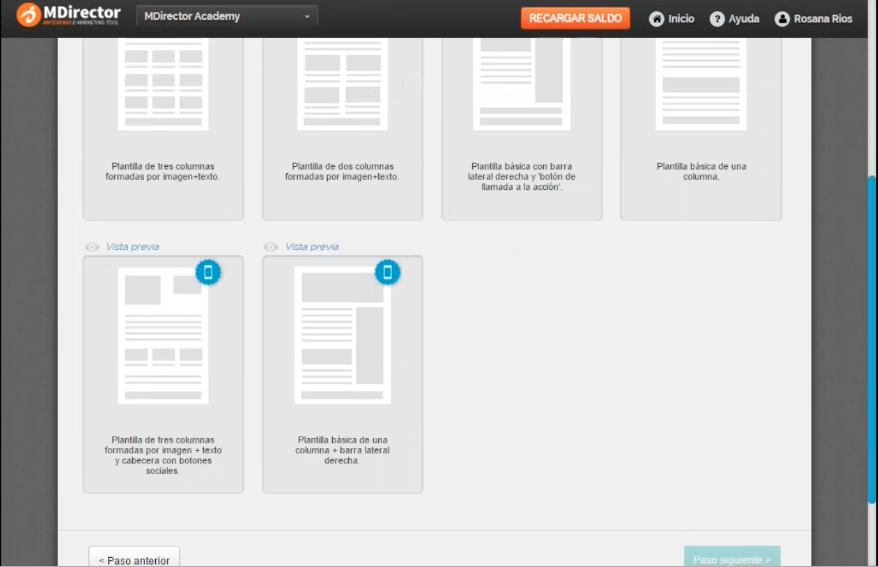
Task: Select three columns imagen+texto template thumbnail
Action: pos(163,84)
